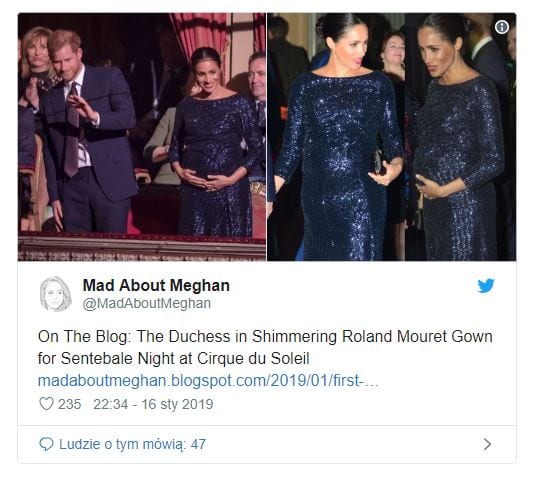The height and width of the screenshot is (484, 533).
Task: Click the Mad About Meghan display name
Action: [x=156, y=285]
